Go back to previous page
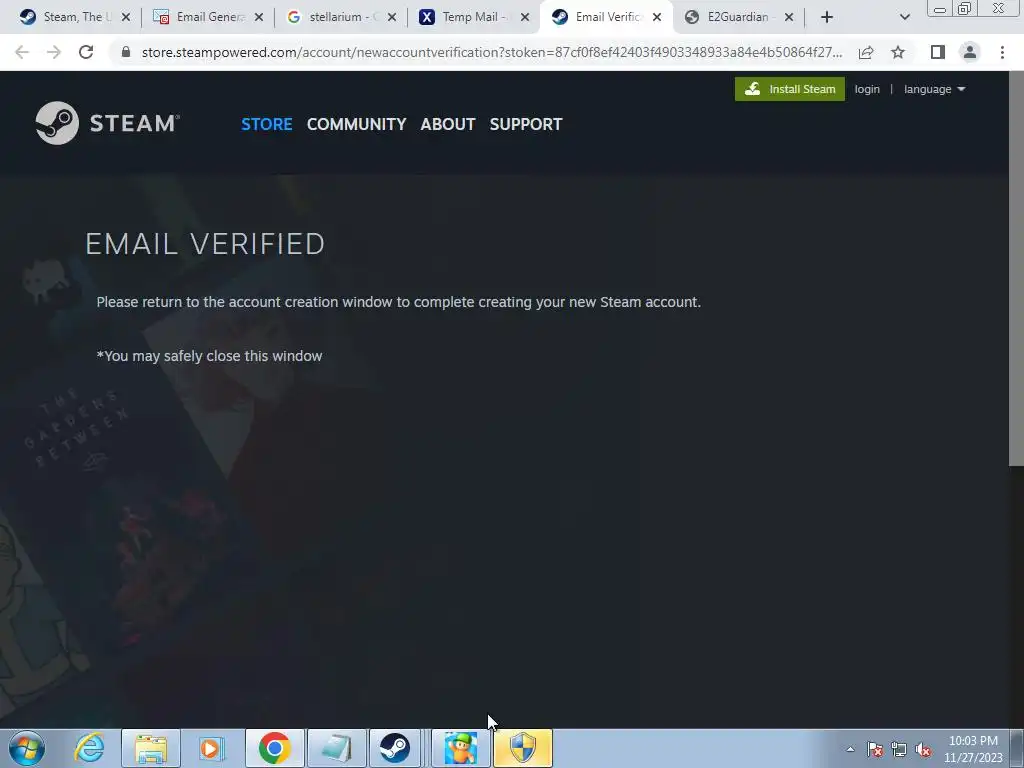Viewport: 1024px width, 768px height. (x=22, y=52)
